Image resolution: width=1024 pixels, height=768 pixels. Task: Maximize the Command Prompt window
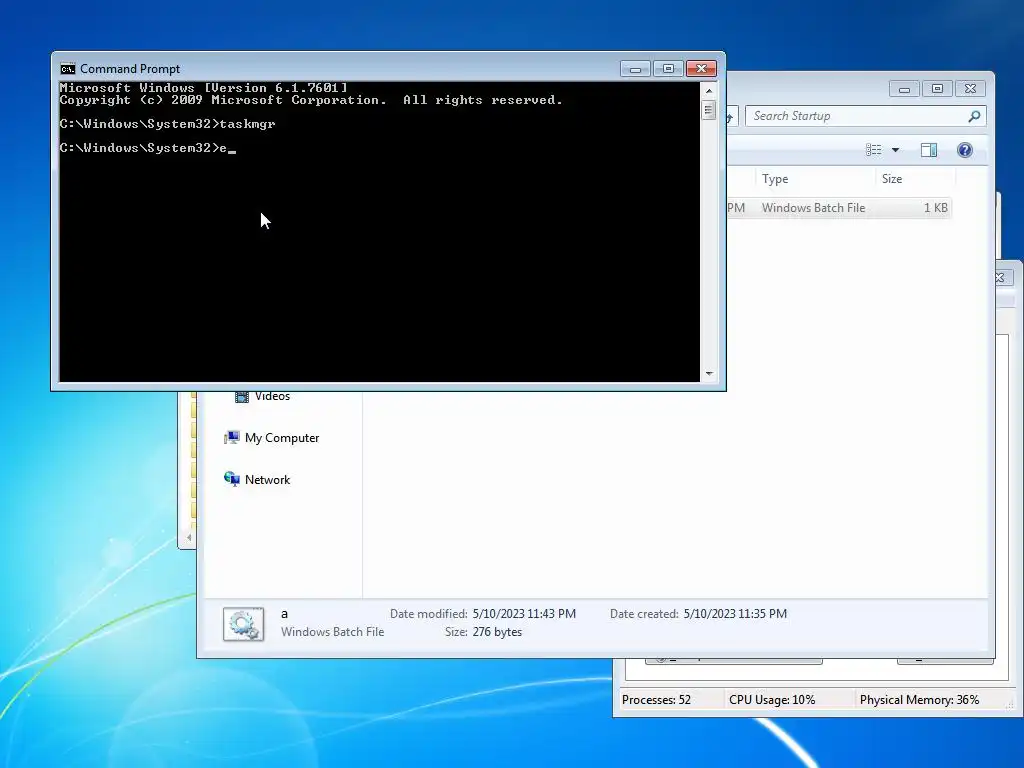pyautogui.click(x=668, y=69)
